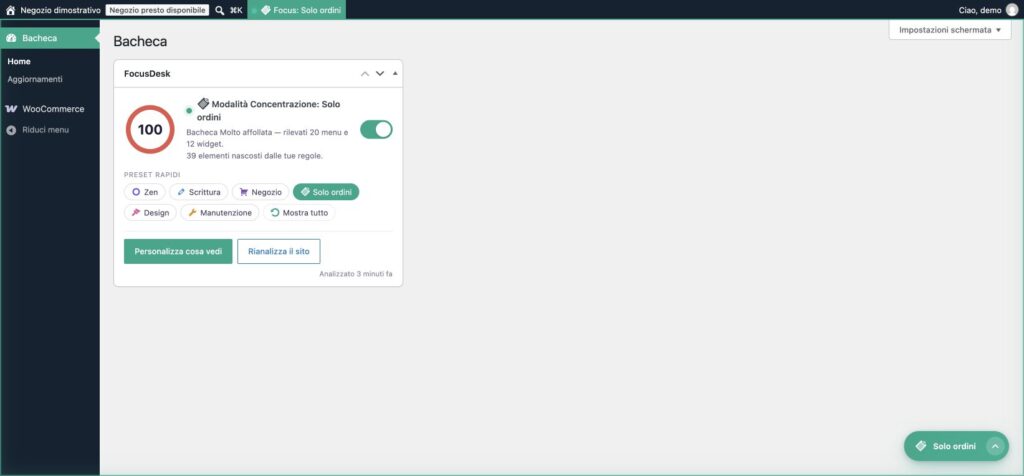Click the Negozio presto disponibile badge
The width and height of the screenshot is (1024, 476).
tap(157, 10)
